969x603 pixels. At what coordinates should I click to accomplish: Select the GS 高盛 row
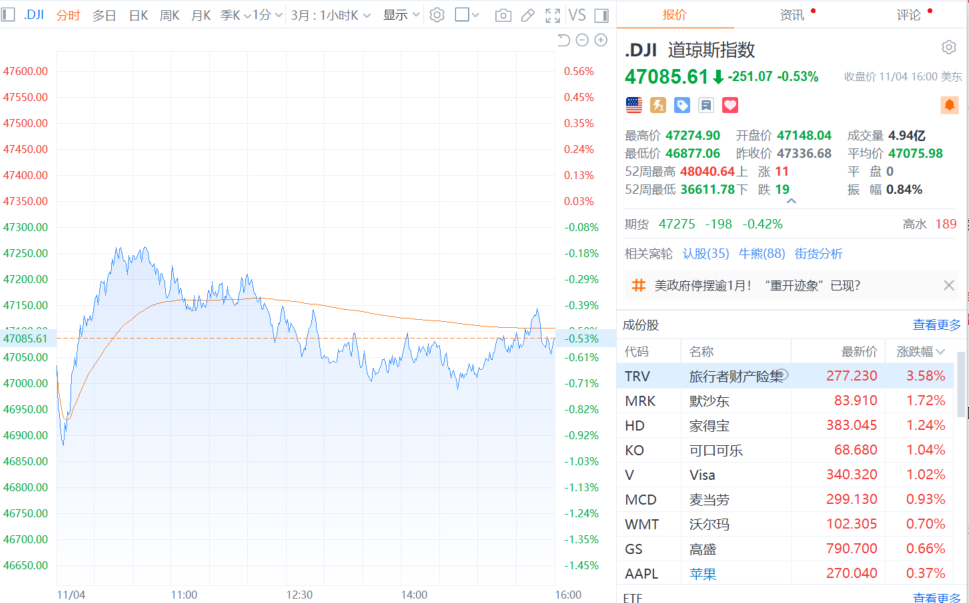[785, 549]
